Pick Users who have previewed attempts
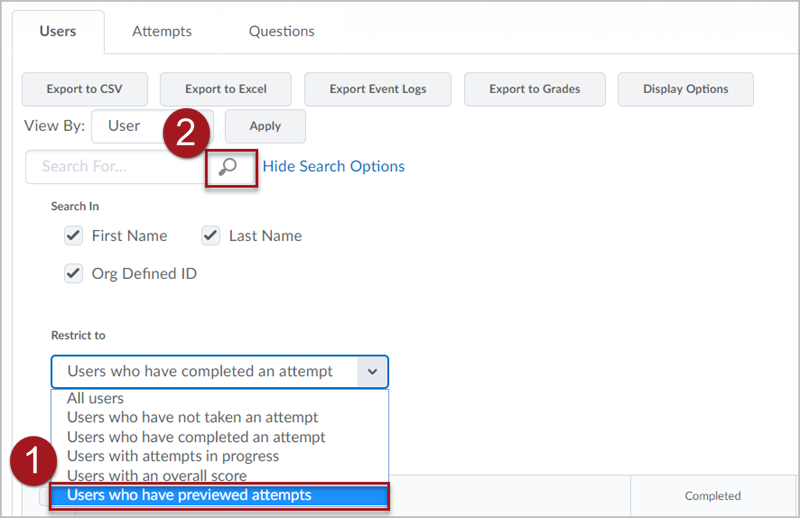This screenshot has height=518, width=800. coord(219,495)
